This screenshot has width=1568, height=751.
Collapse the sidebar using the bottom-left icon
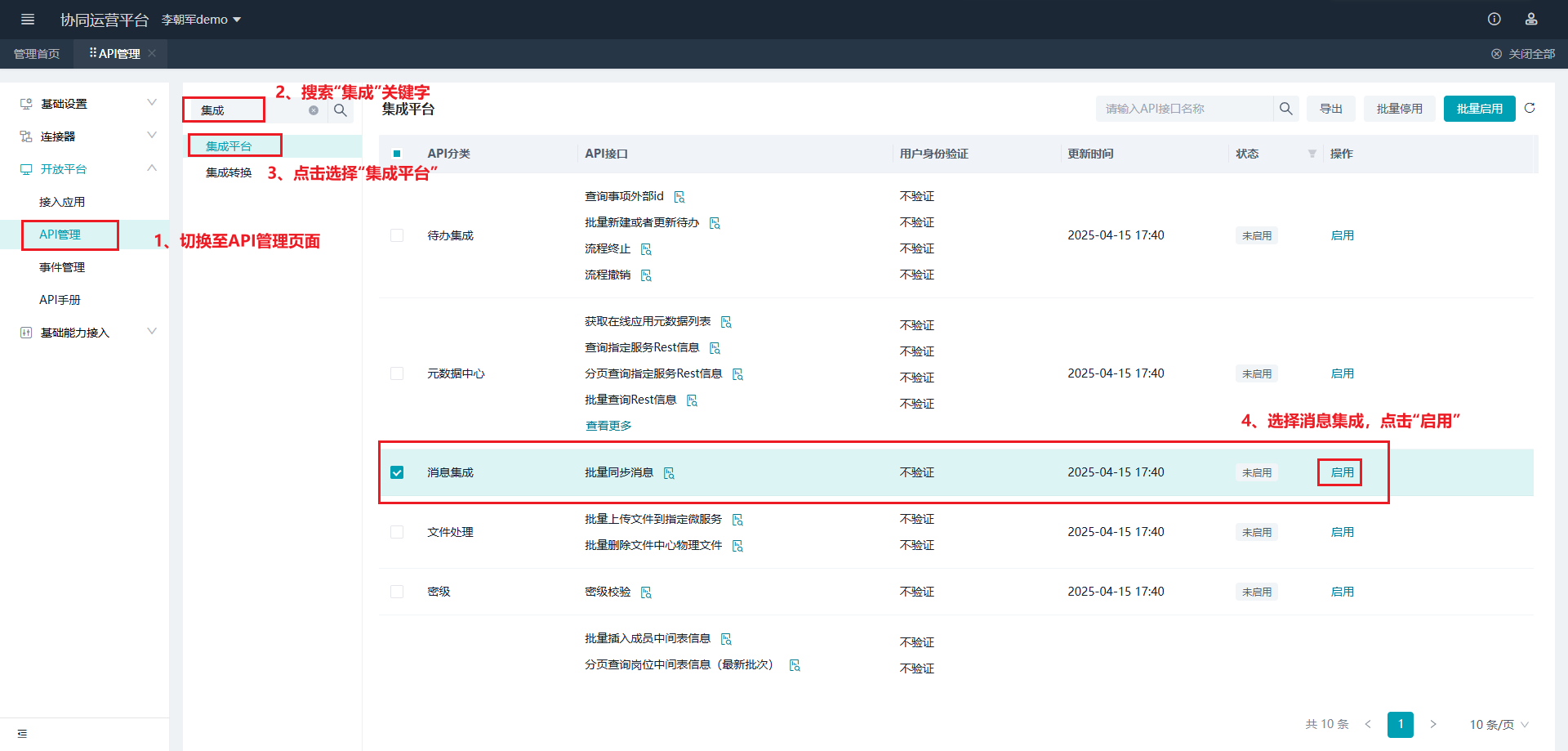[x=22, y=734]
